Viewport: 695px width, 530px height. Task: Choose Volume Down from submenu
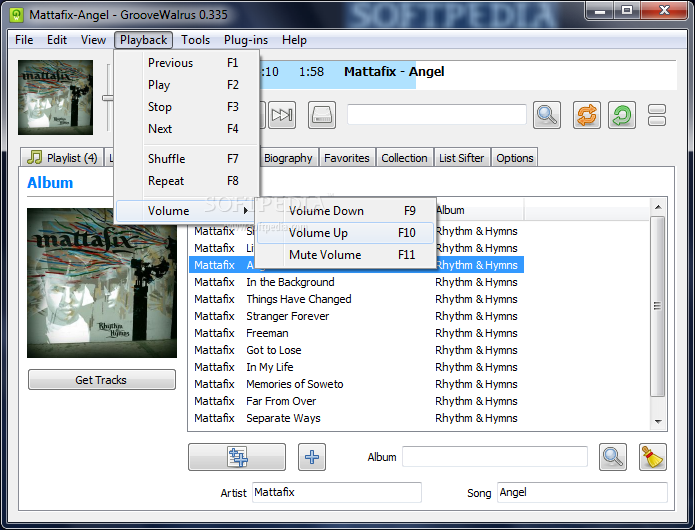(345, 211)
